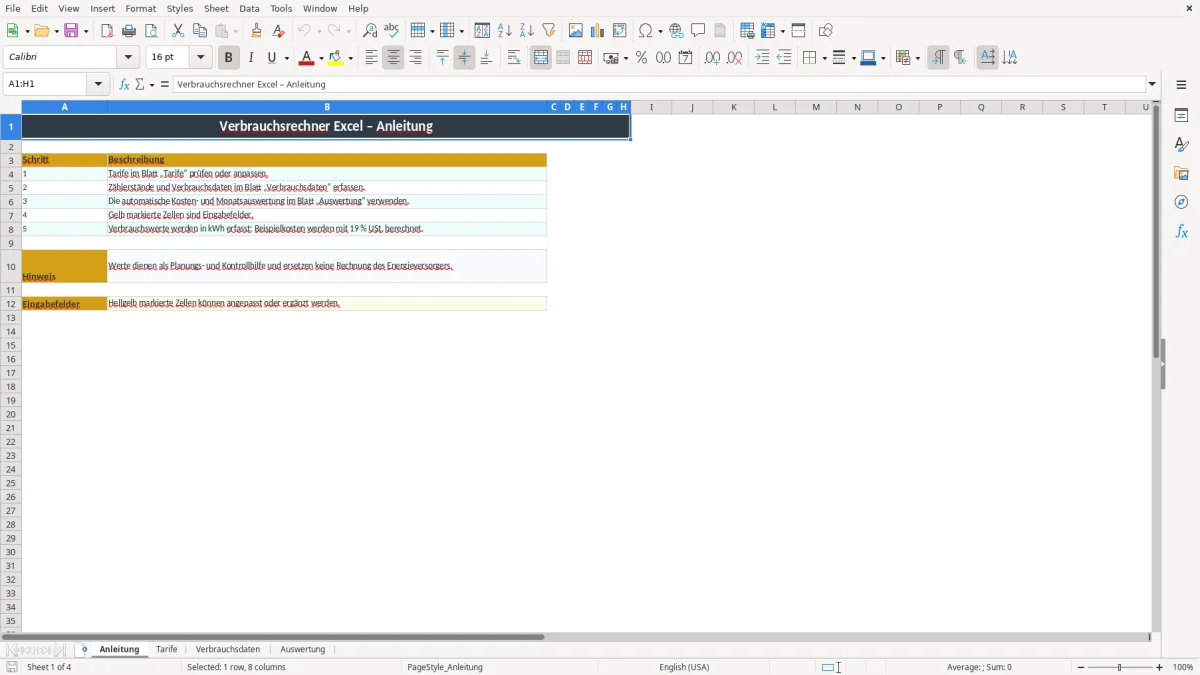Click the formula input line

(x=659, y=84)
